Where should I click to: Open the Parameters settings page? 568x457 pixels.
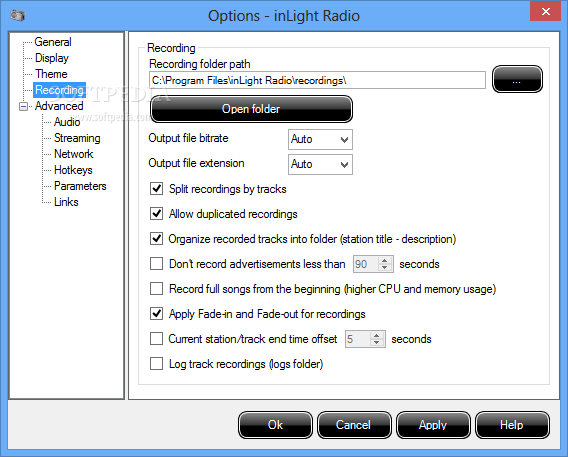80,186
